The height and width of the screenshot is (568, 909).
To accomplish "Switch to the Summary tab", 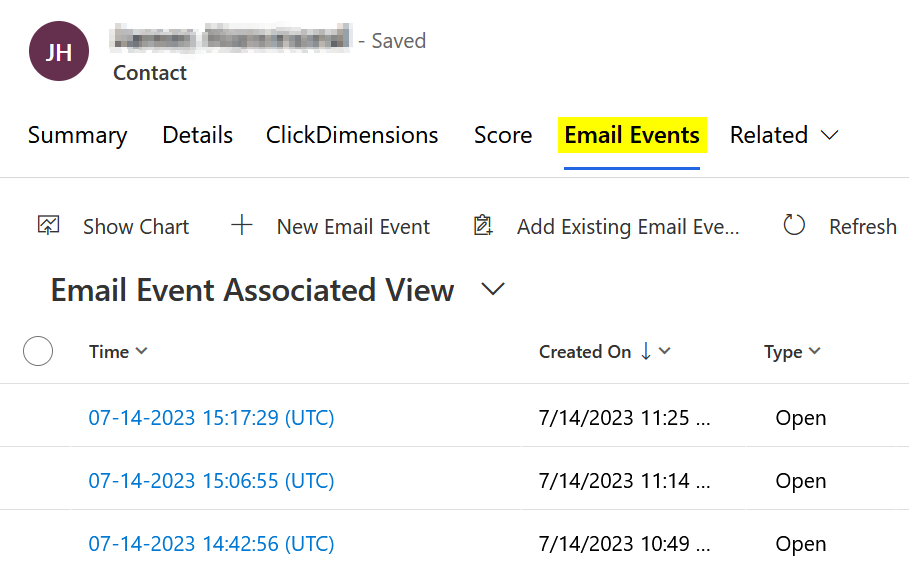I will pos(78,136).
